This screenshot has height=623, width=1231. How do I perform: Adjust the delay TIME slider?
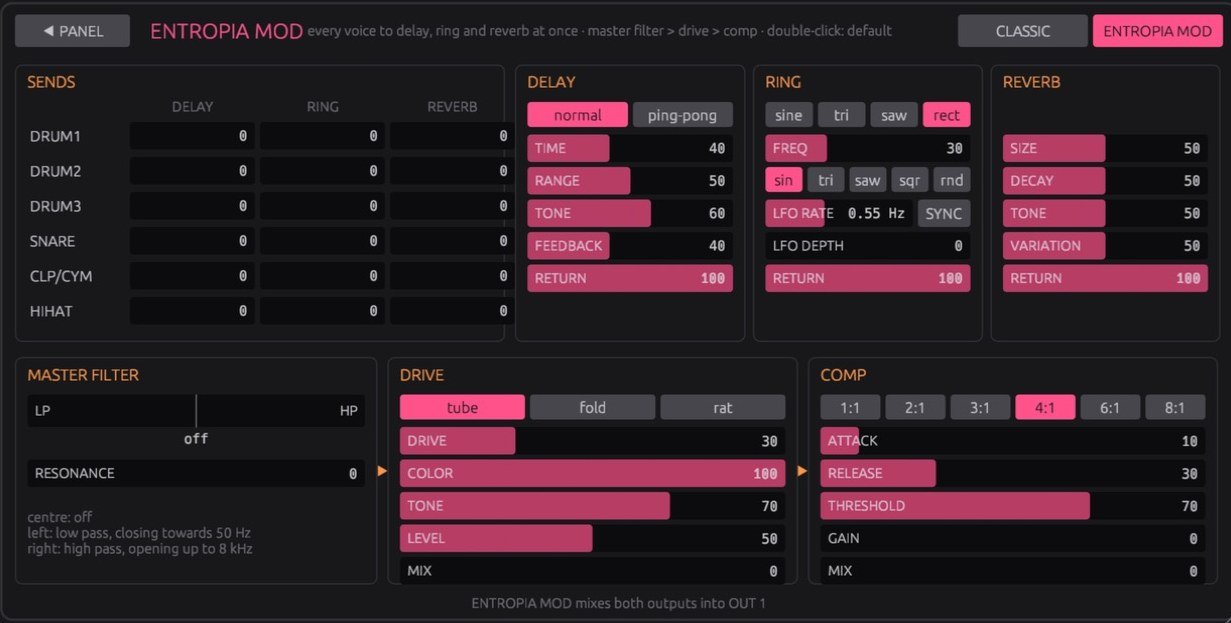[x=630, y=148]
